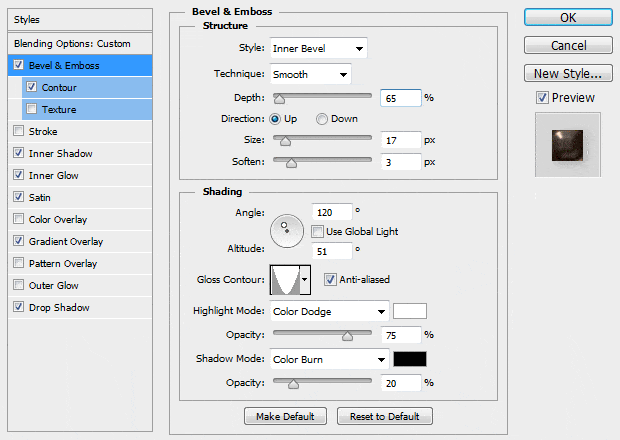
Task: Click the black shadow color swatch
Action: coord(410,359)
